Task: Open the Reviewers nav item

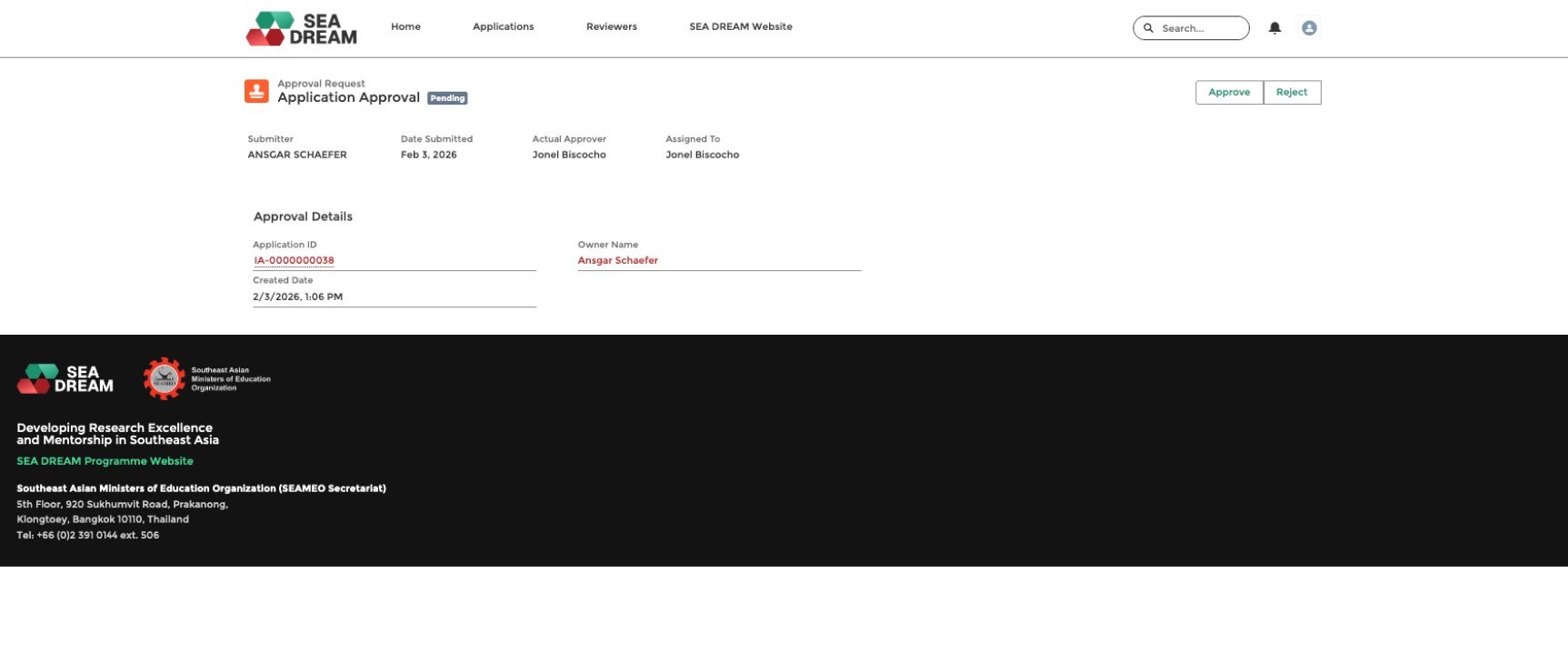Action: click(611, 26)
